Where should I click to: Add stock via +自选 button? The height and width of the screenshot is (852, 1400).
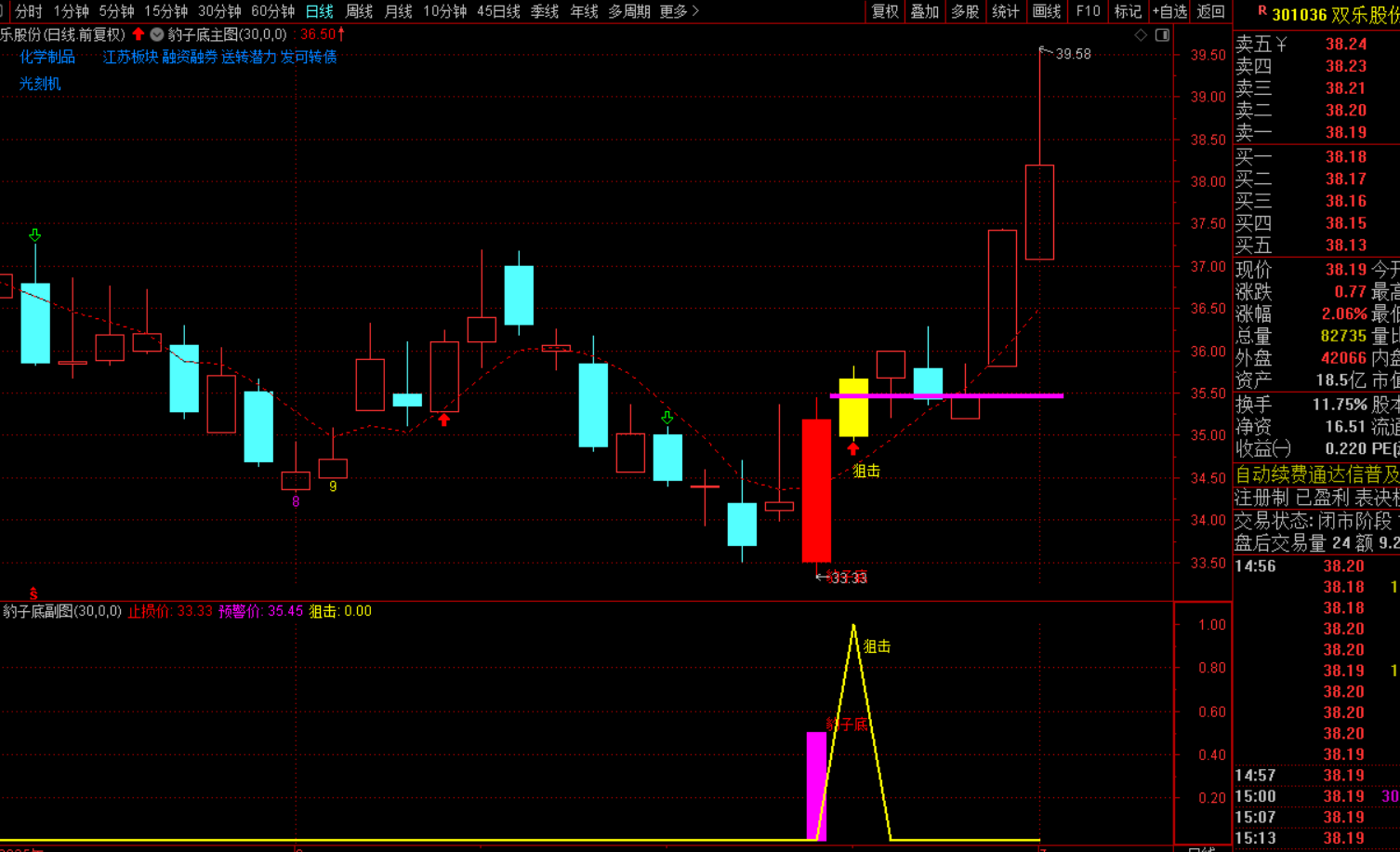(1169, 11)
